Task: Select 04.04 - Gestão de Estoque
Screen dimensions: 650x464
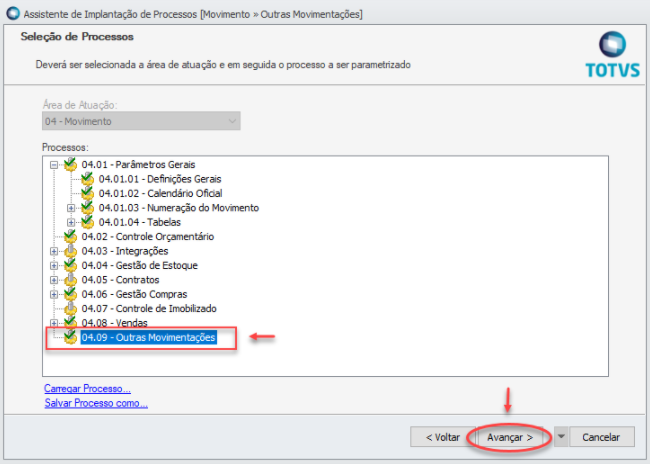Action: pos(139,265)
